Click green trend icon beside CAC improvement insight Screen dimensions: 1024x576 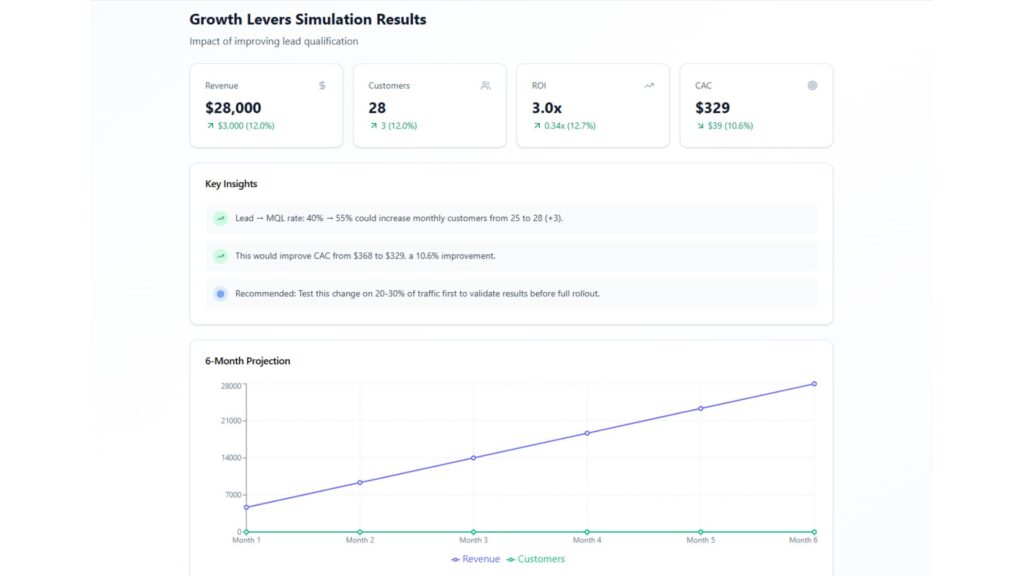tap(220, 256)
